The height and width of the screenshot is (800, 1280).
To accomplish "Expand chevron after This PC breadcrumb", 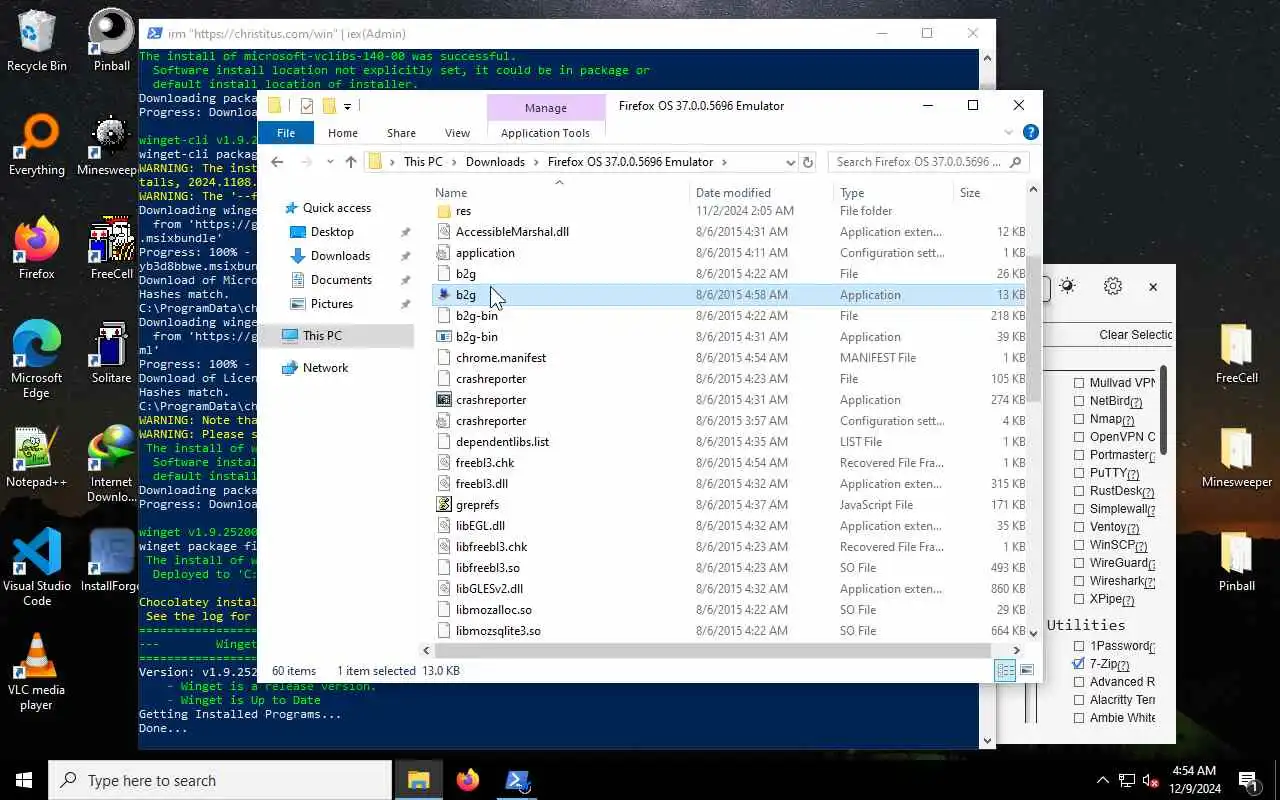I will (x=453, y=162).
